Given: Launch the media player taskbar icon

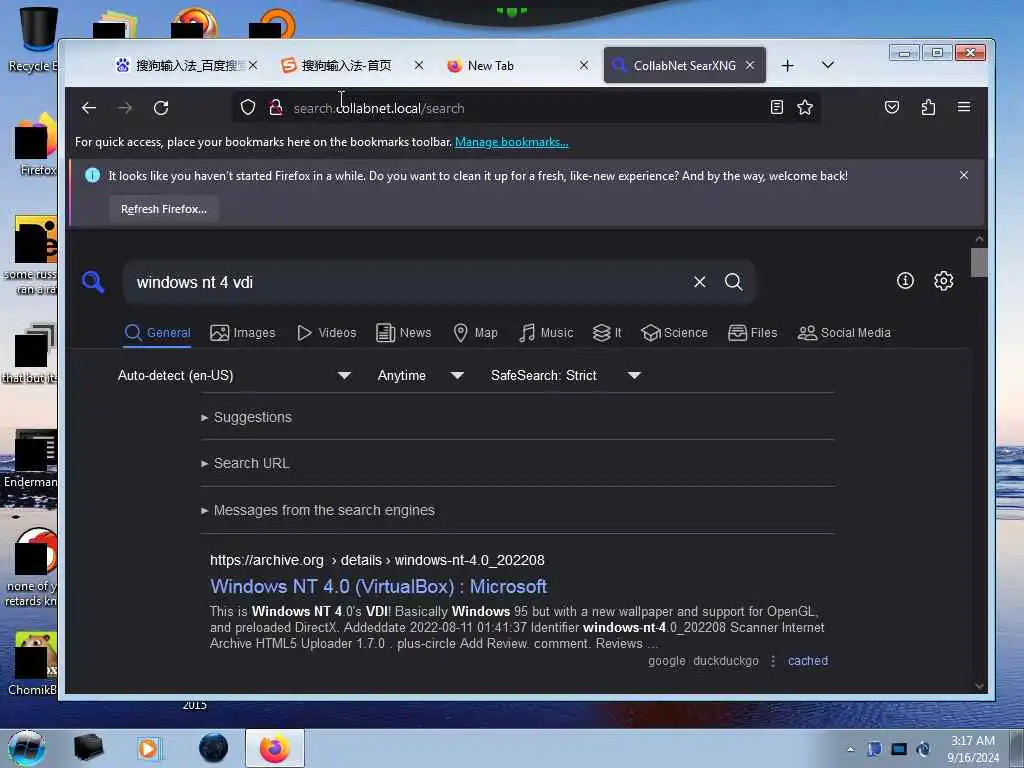Looking at the screenshot, I should point(148,748).
